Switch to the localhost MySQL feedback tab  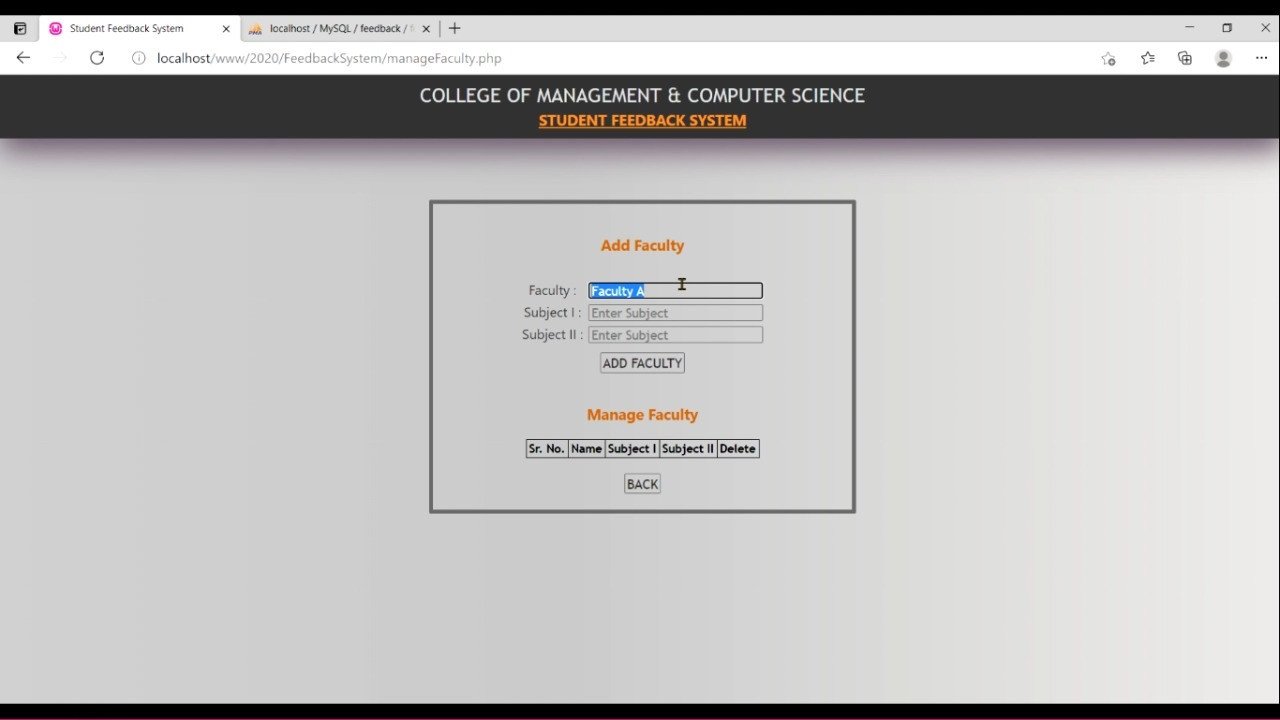[335, 28]
